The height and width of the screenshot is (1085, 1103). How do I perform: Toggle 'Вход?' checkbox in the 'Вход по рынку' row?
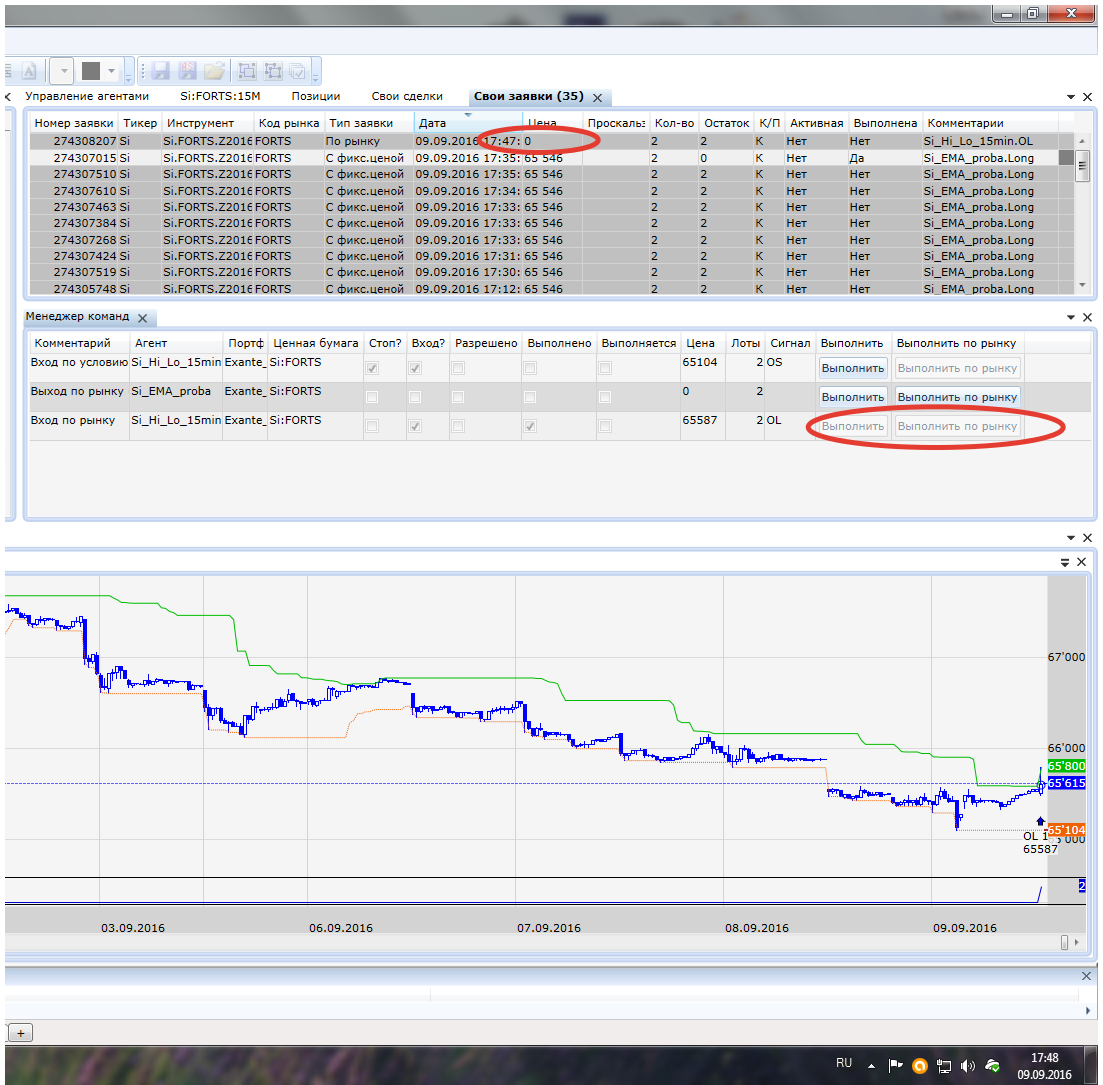pos(416,426)
